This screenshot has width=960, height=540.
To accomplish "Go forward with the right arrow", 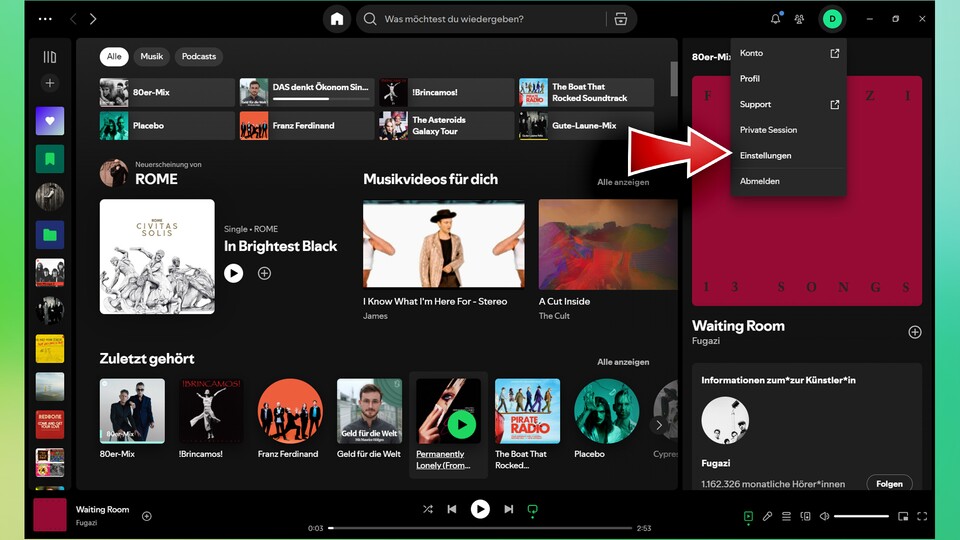I will pyautogui.click(x=93, y=19).
